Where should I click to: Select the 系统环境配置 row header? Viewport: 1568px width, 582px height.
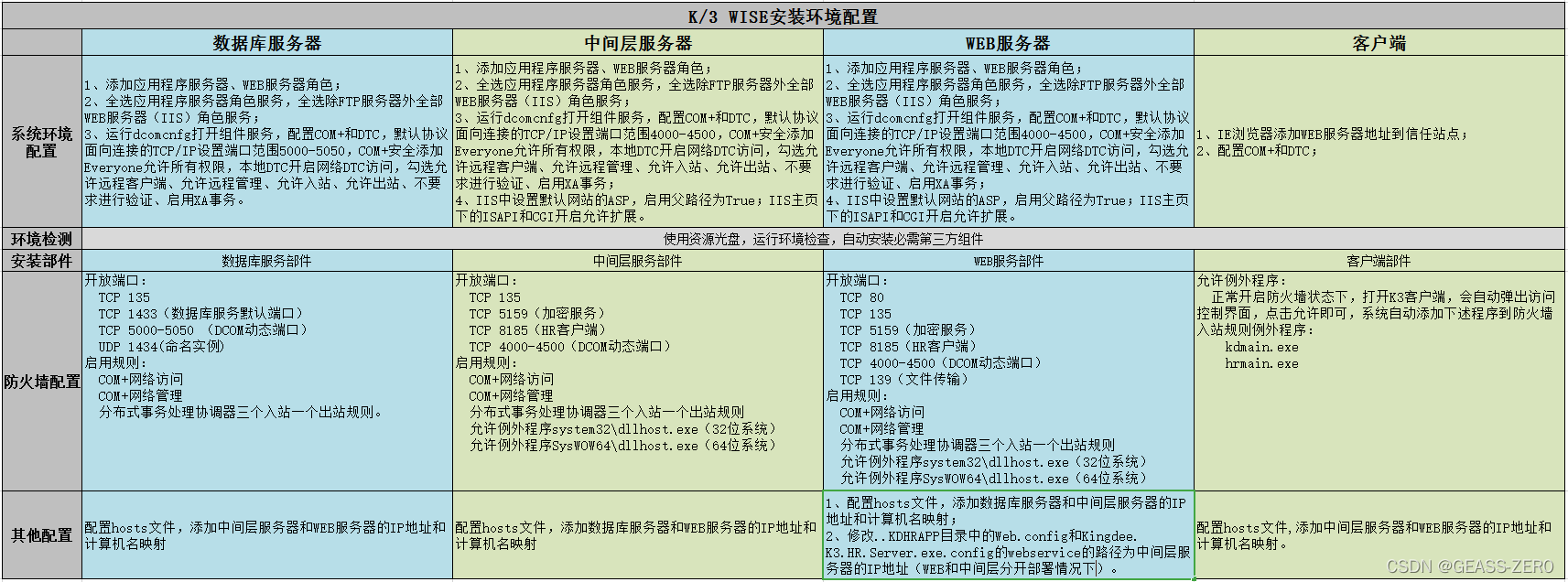pos(42,142)
